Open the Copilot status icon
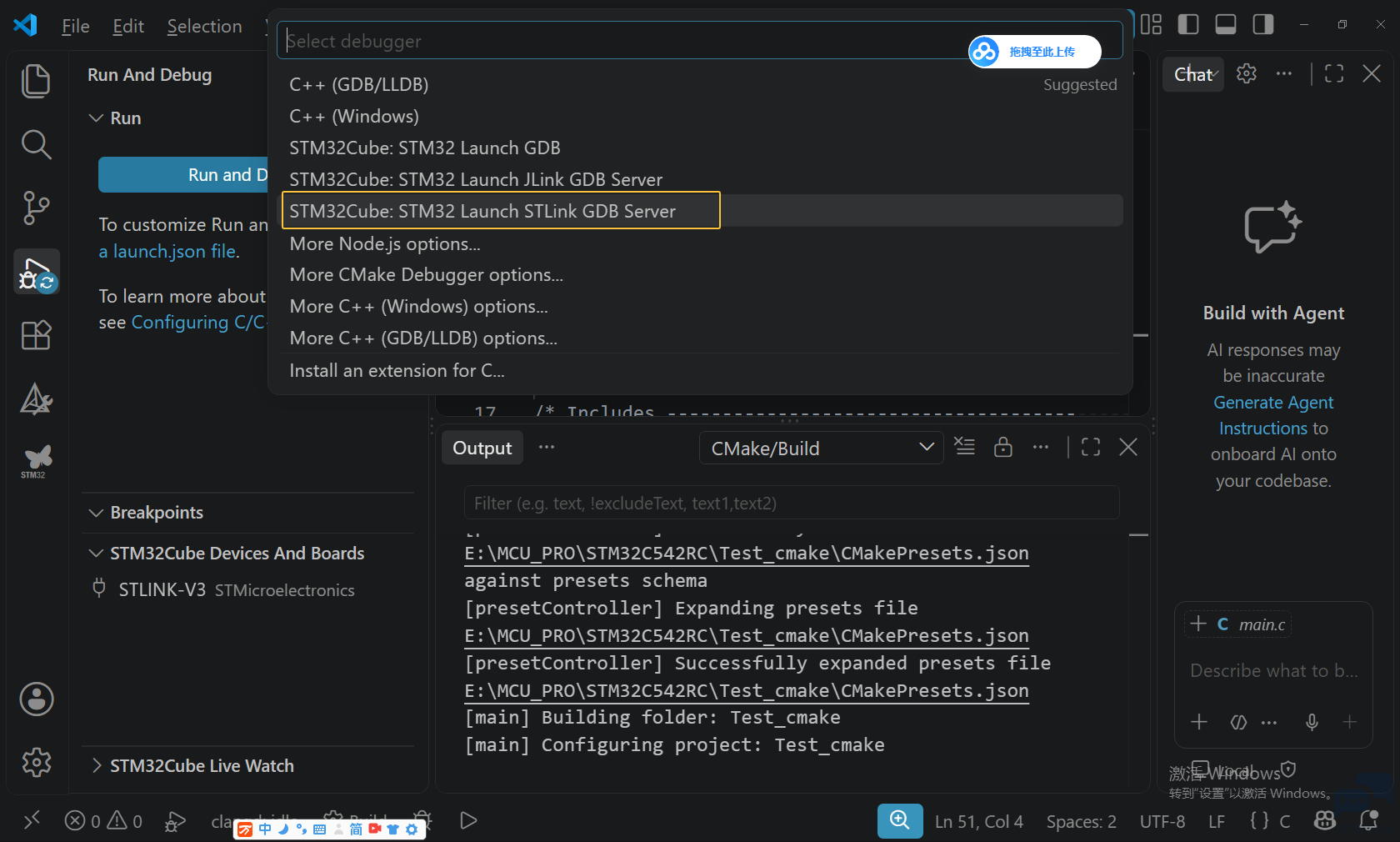Screen dimensions: 1400x842 click(x=1325, y=821)
